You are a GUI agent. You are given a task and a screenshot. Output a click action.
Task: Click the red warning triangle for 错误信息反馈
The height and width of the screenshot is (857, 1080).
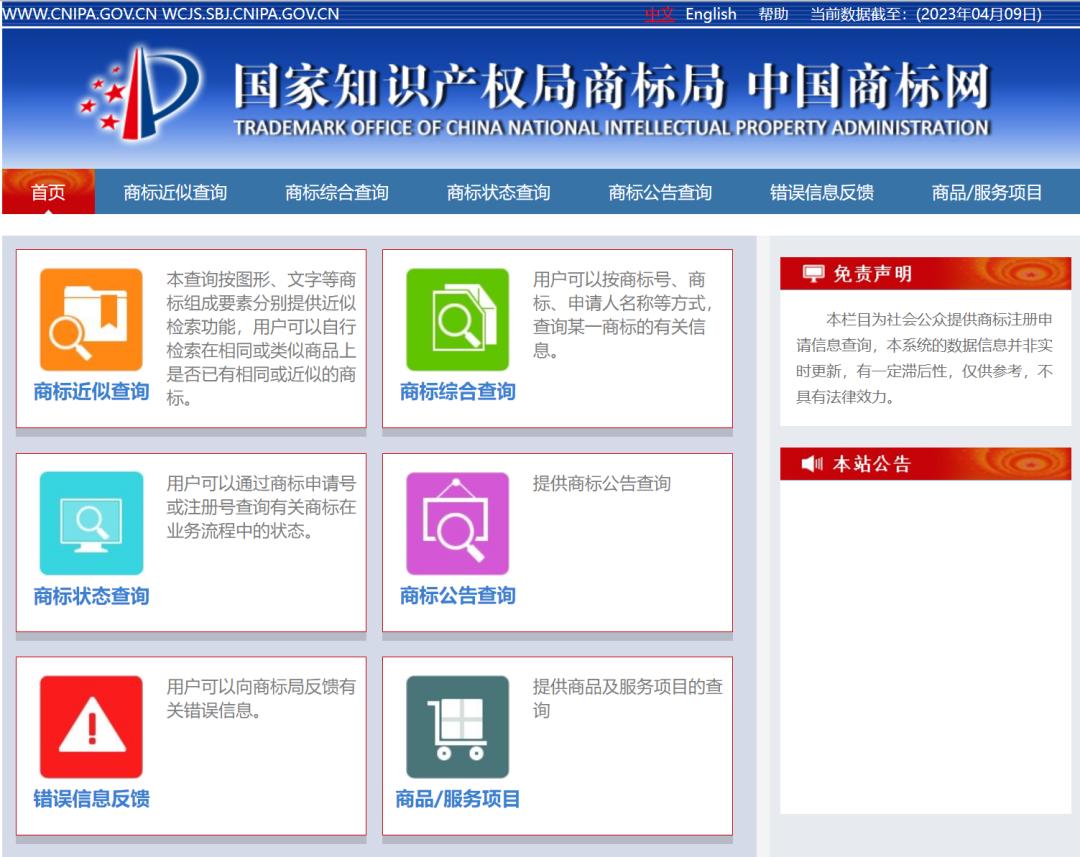pos(91,725)
